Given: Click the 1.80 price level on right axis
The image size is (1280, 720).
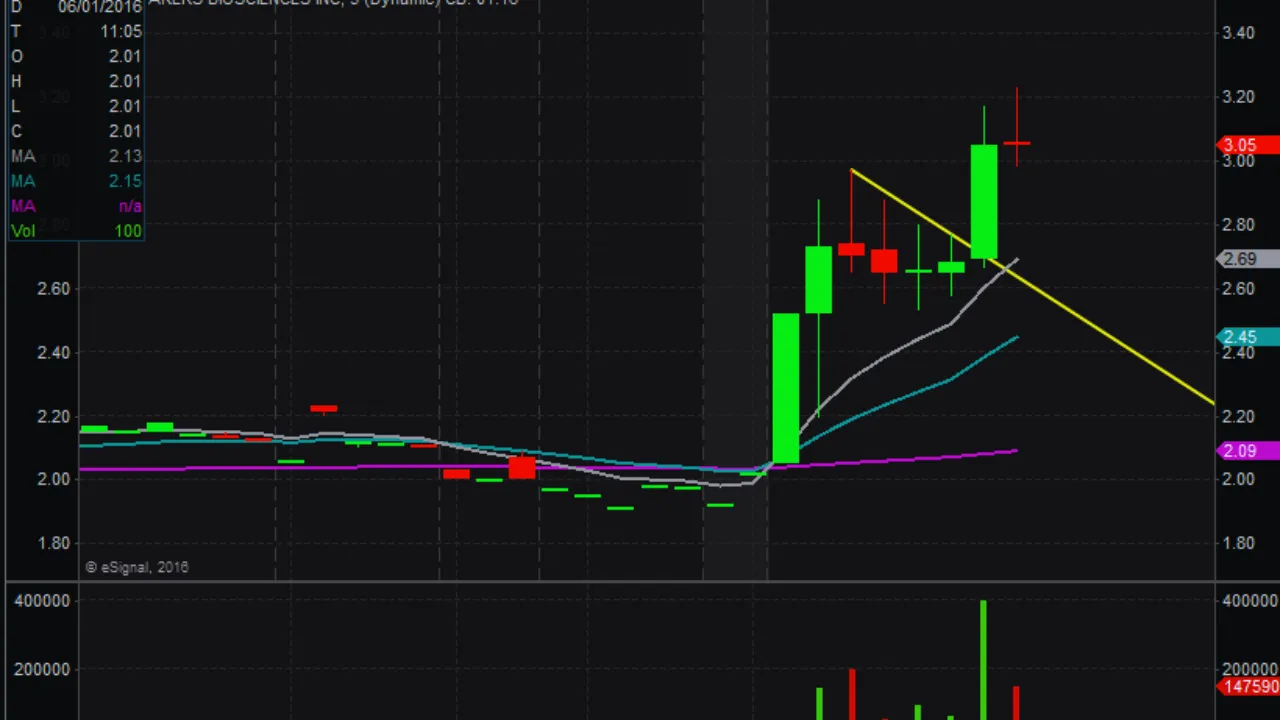Looking at the screenshot, I should click(1238, 543).
